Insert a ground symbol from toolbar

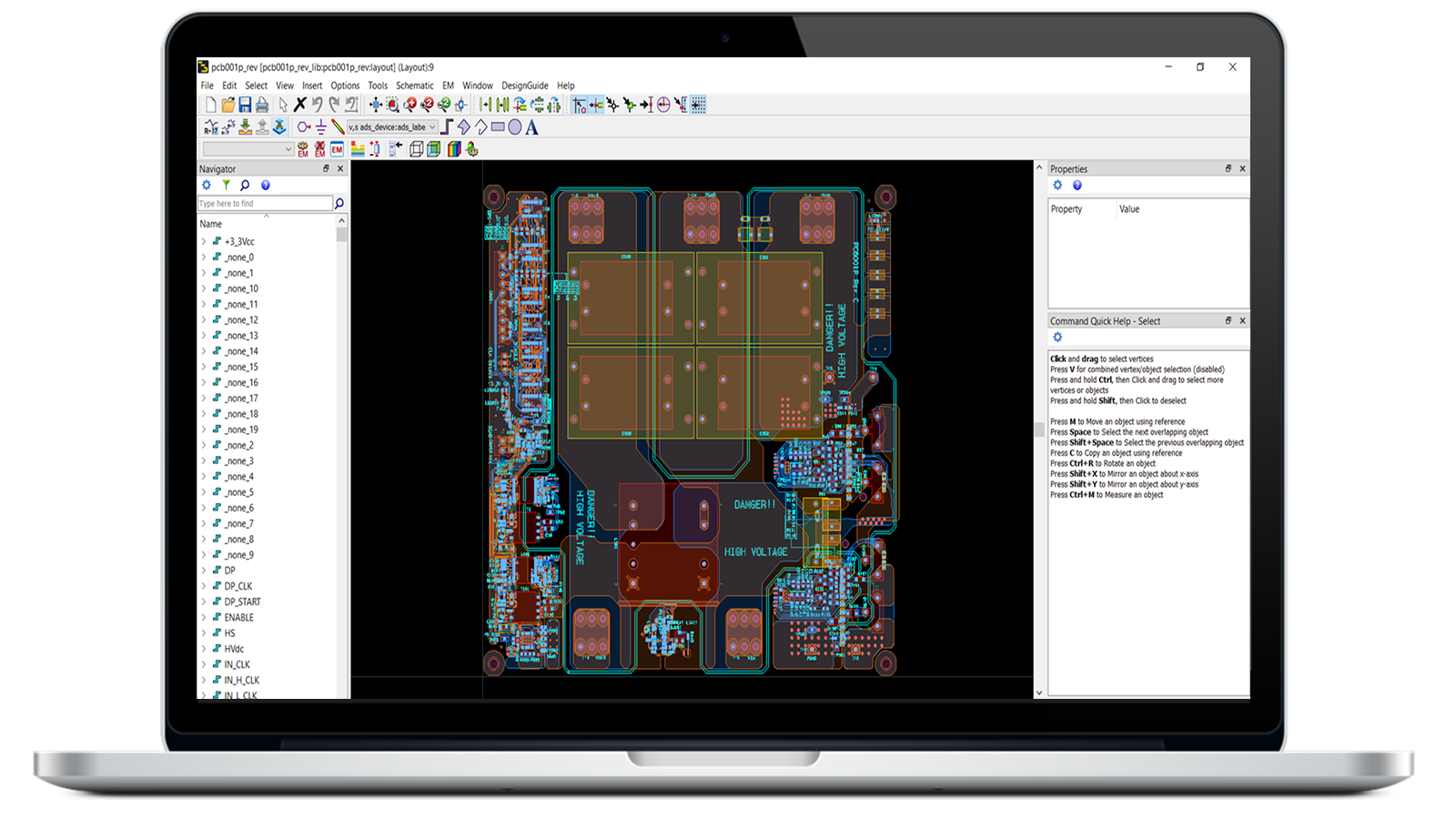[321, 127]
